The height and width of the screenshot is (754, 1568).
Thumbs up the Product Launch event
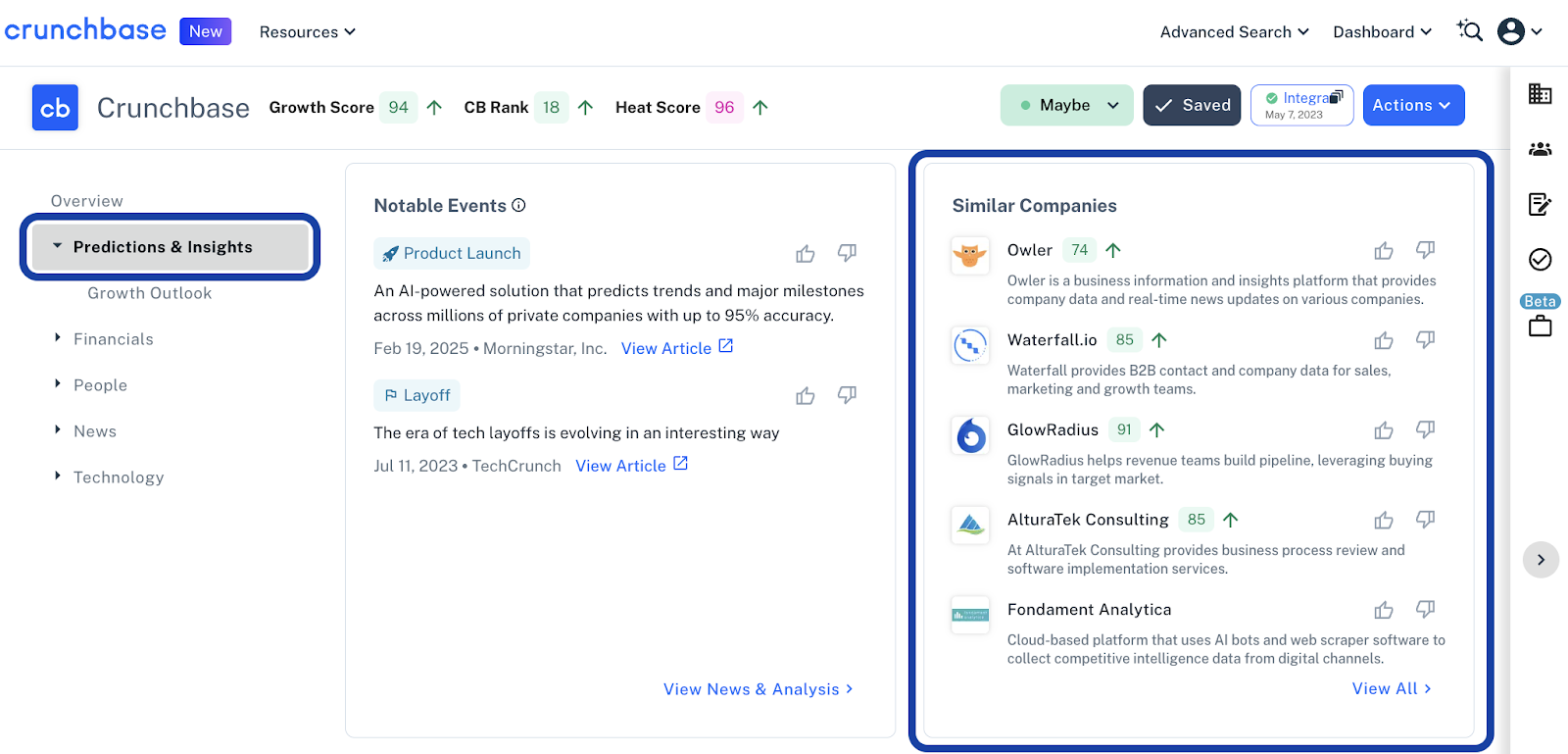coord(806,254)
